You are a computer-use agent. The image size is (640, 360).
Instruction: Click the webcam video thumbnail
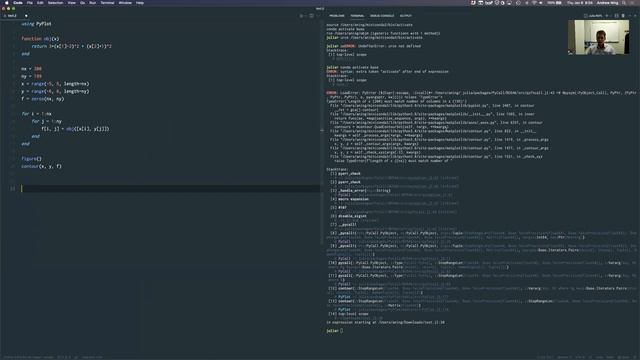tap(598, 37)
